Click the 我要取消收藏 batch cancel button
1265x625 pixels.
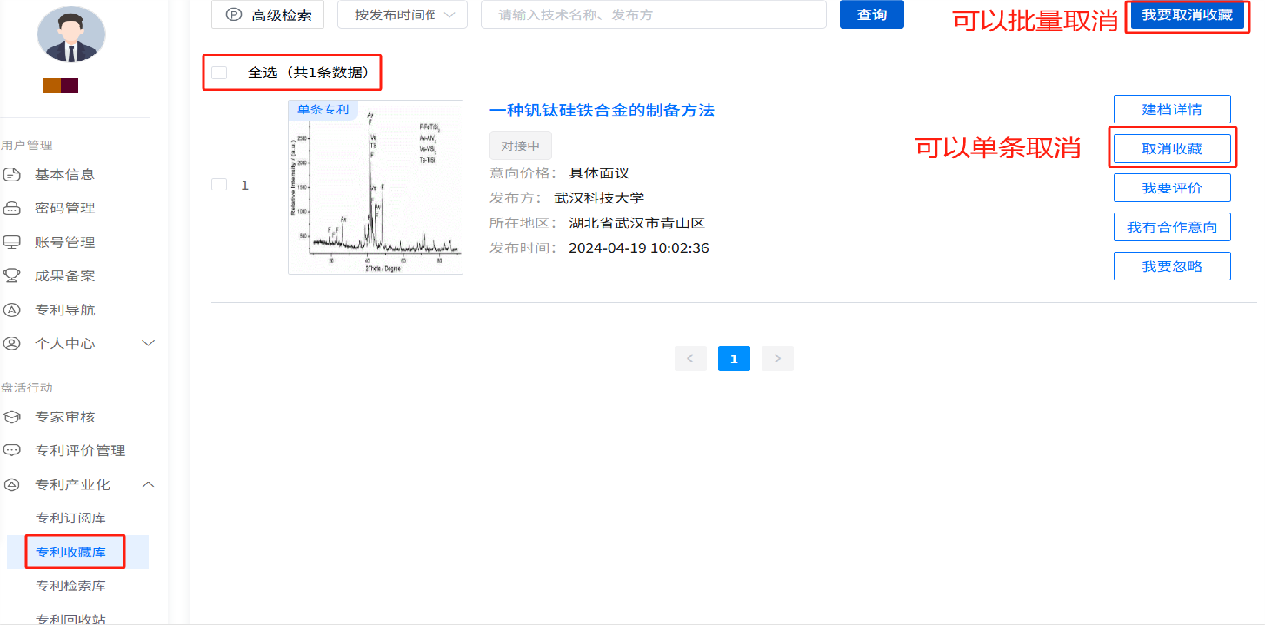[1187, 16]
